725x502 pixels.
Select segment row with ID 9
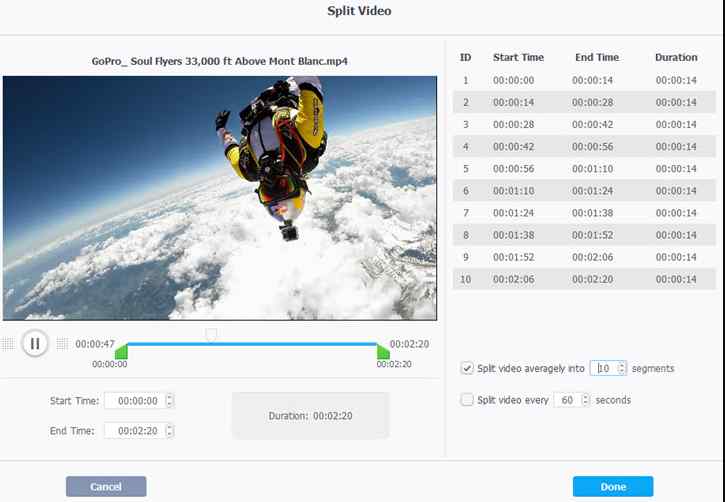tap(584, 257)
